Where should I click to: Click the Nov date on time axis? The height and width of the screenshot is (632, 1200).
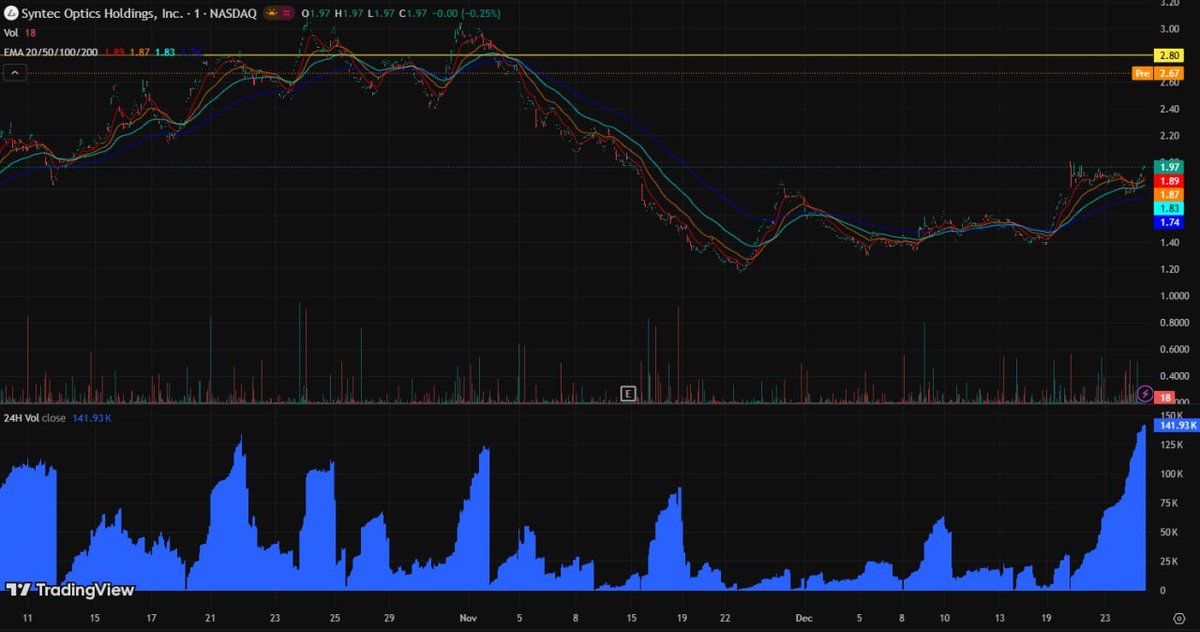click(x=466, y=619)
